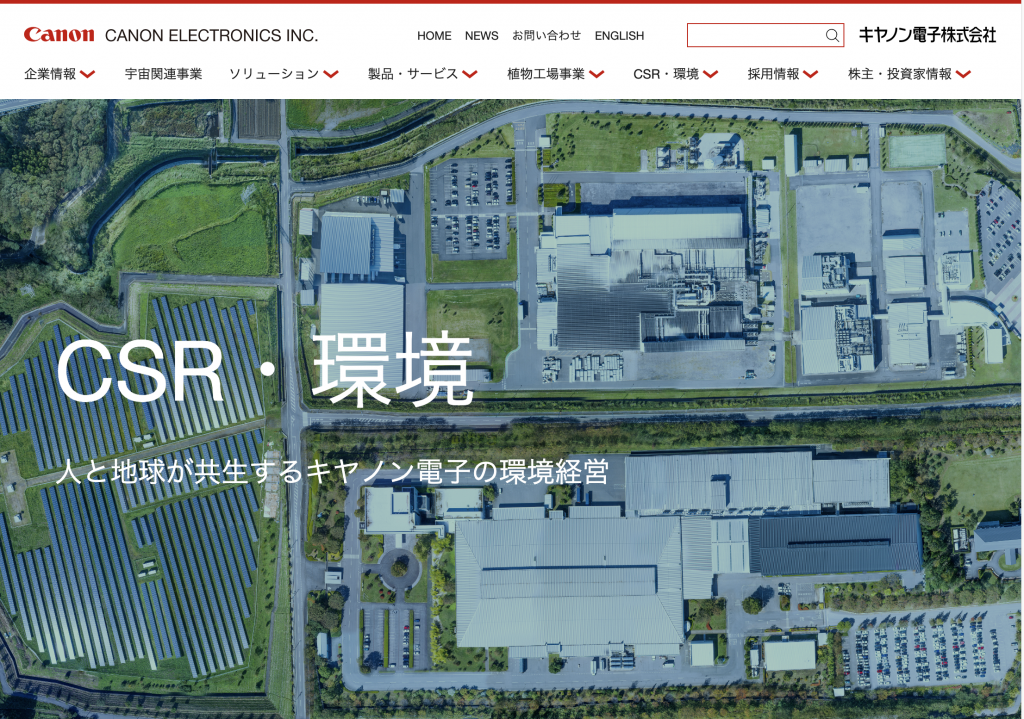The height and width of the screenshot is (719, 1024).
Task: Expand the chevron beside 株主・投資家情報
Action: pos(963,74)
